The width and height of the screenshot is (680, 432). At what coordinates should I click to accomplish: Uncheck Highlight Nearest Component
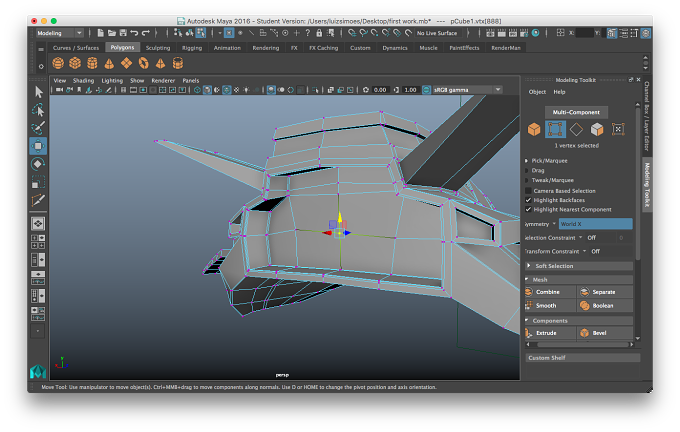[528, 209]
